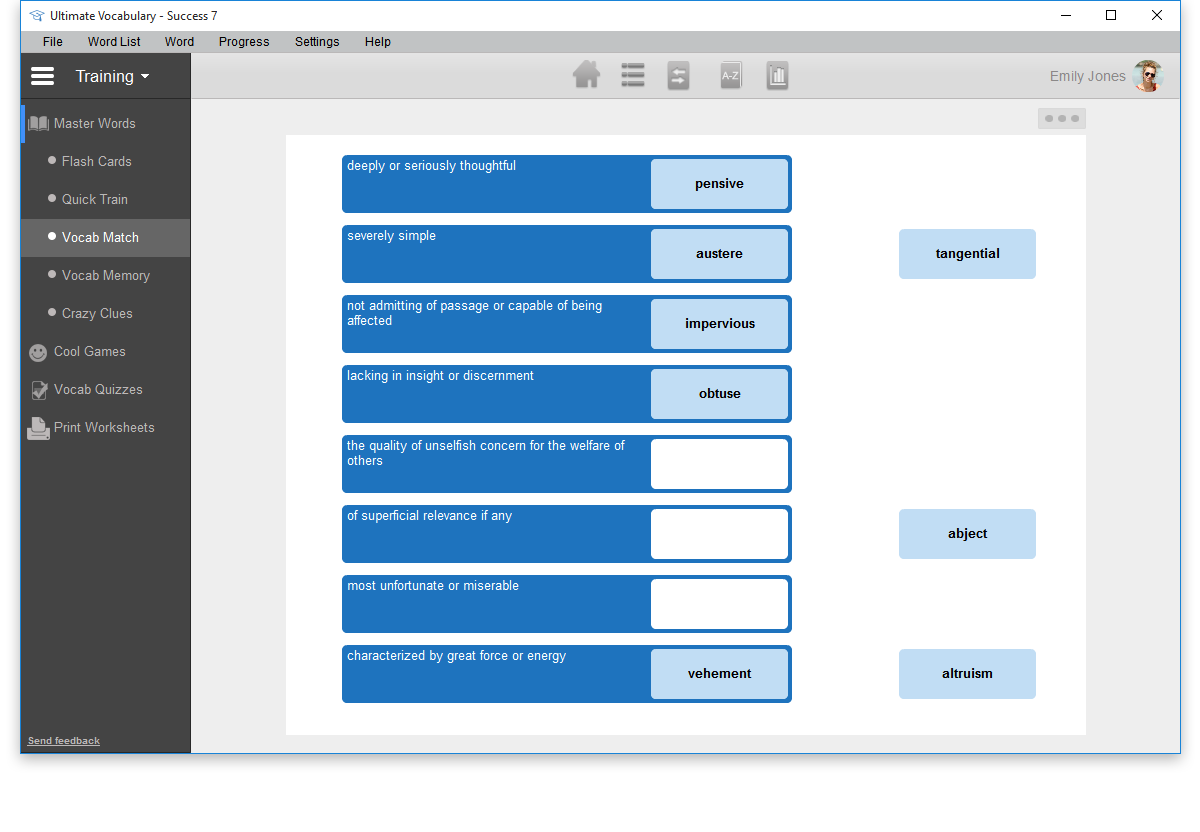
Task: Open the A-Z dictionary icon
Action: click(731, 76)
